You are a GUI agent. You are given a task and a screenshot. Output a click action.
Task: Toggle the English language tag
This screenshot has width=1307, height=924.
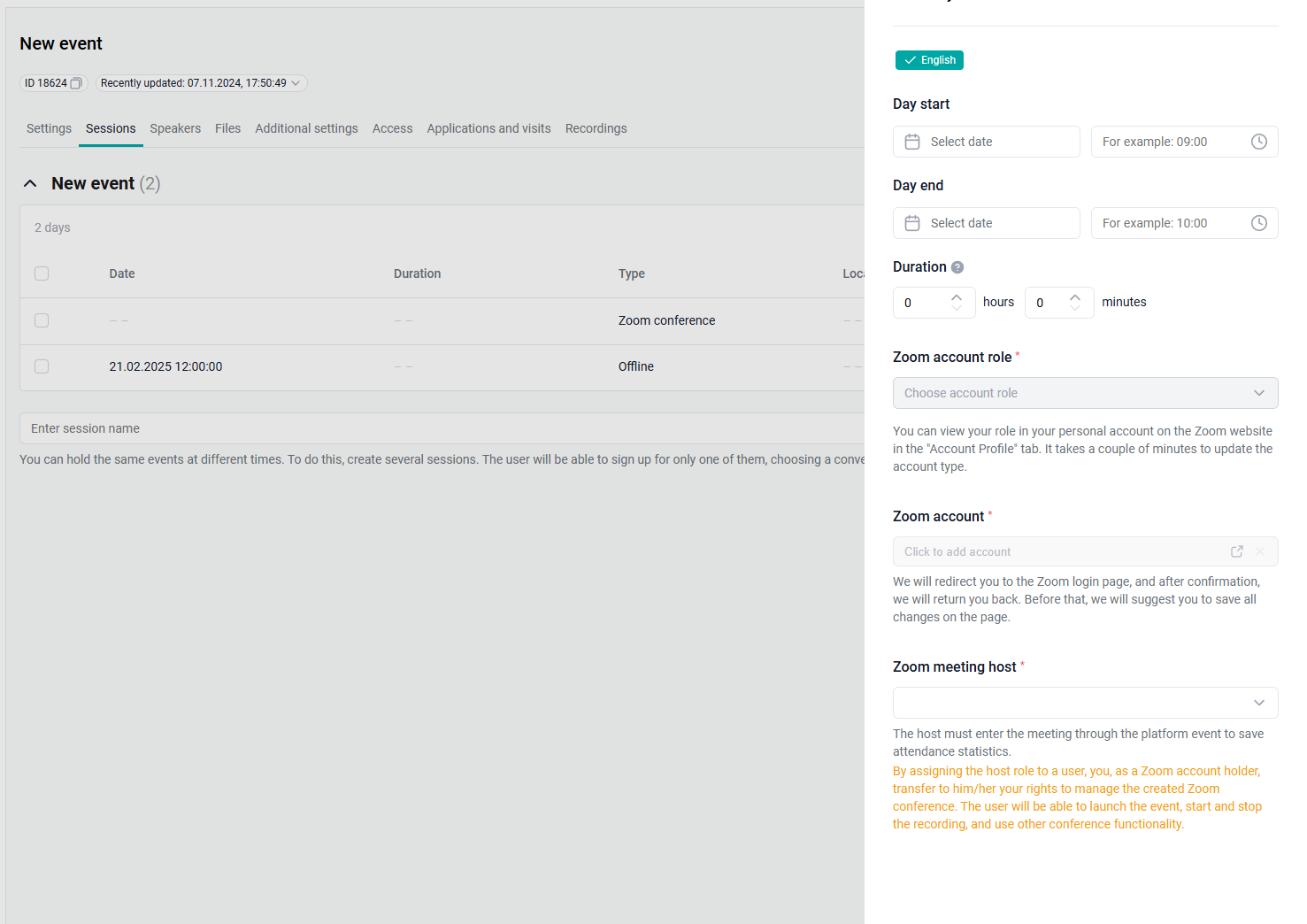click(929, 60)
